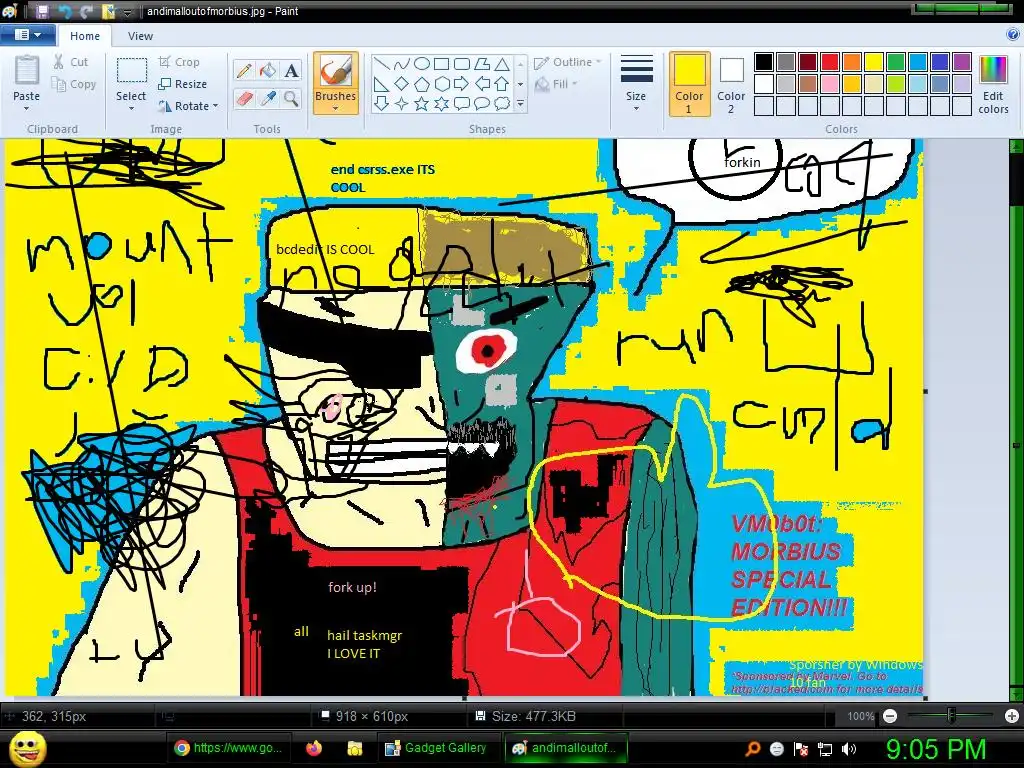Activate the Color 2 selector
The height and width of the screenshot is (768, 1024).
[731, 84]
